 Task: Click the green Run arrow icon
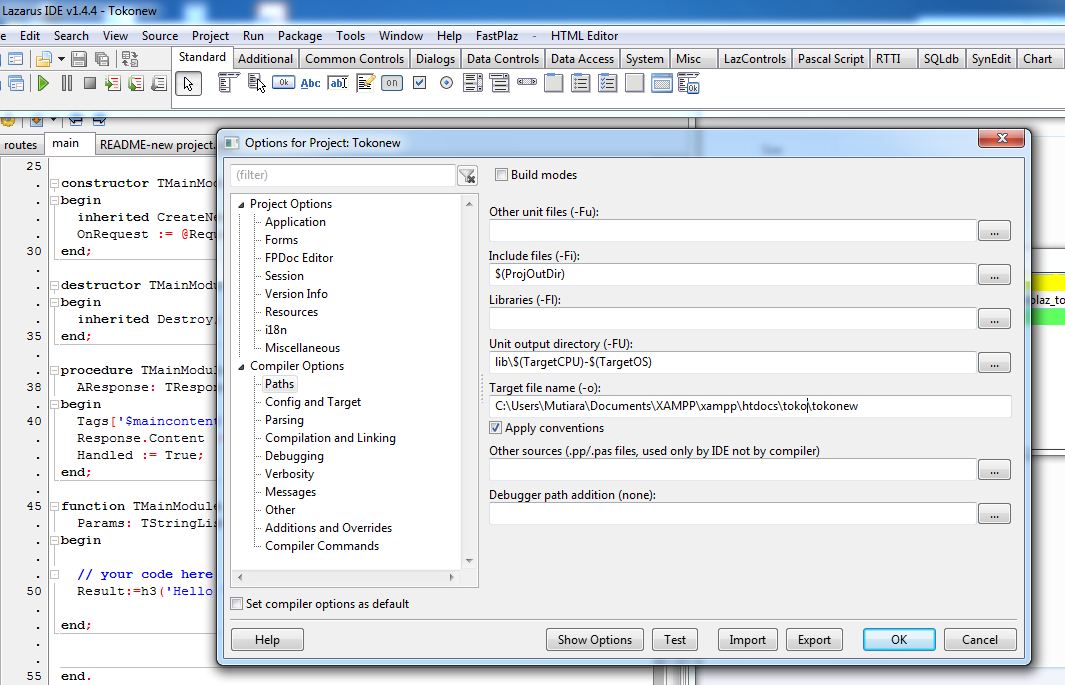pyautogui.click(x=43, y=84)
